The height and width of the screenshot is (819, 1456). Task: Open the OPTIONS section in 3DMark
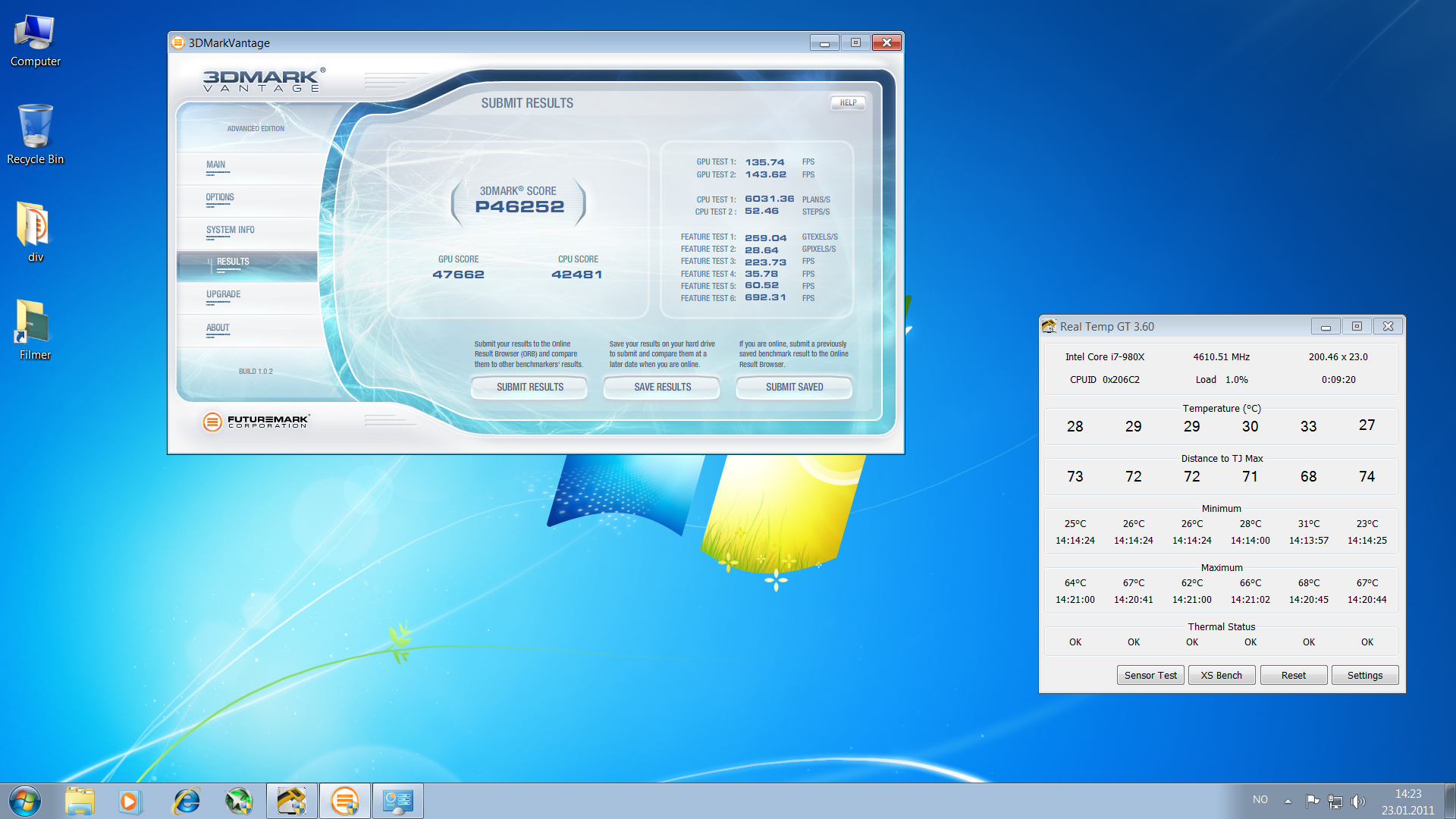[247, 200]
